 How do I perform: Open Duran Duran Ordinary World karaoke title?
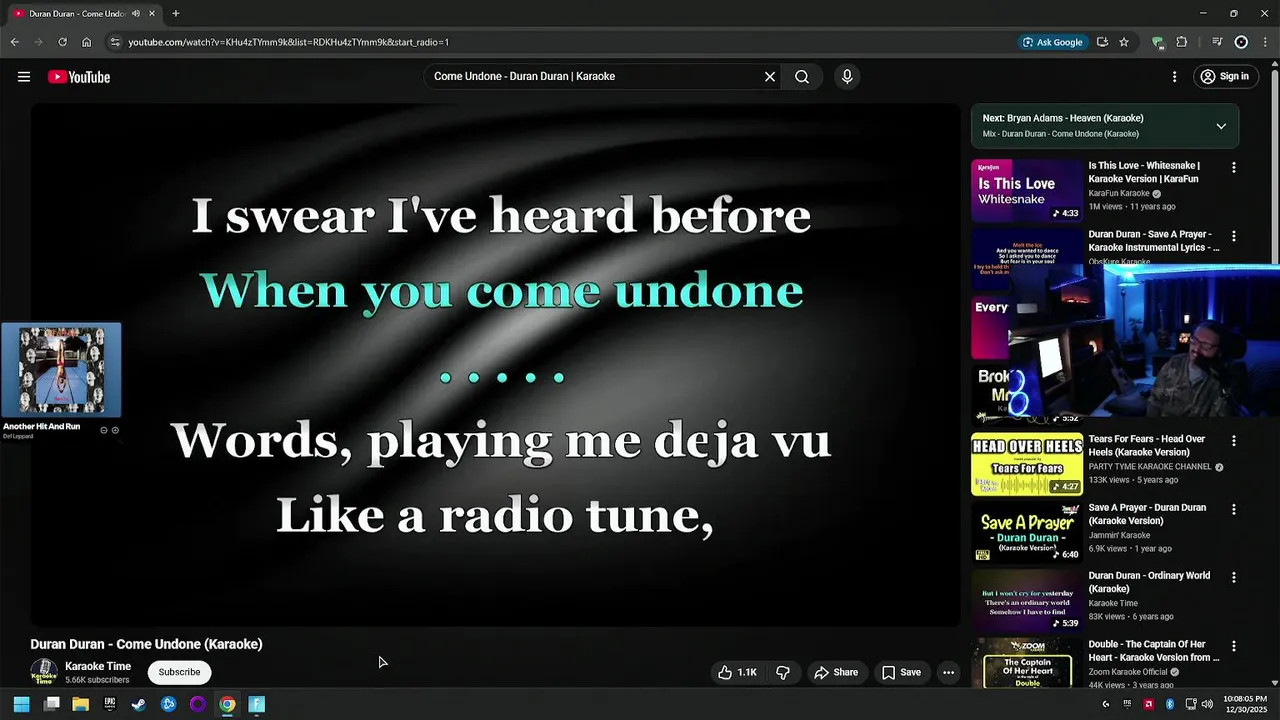[1149, 582]
